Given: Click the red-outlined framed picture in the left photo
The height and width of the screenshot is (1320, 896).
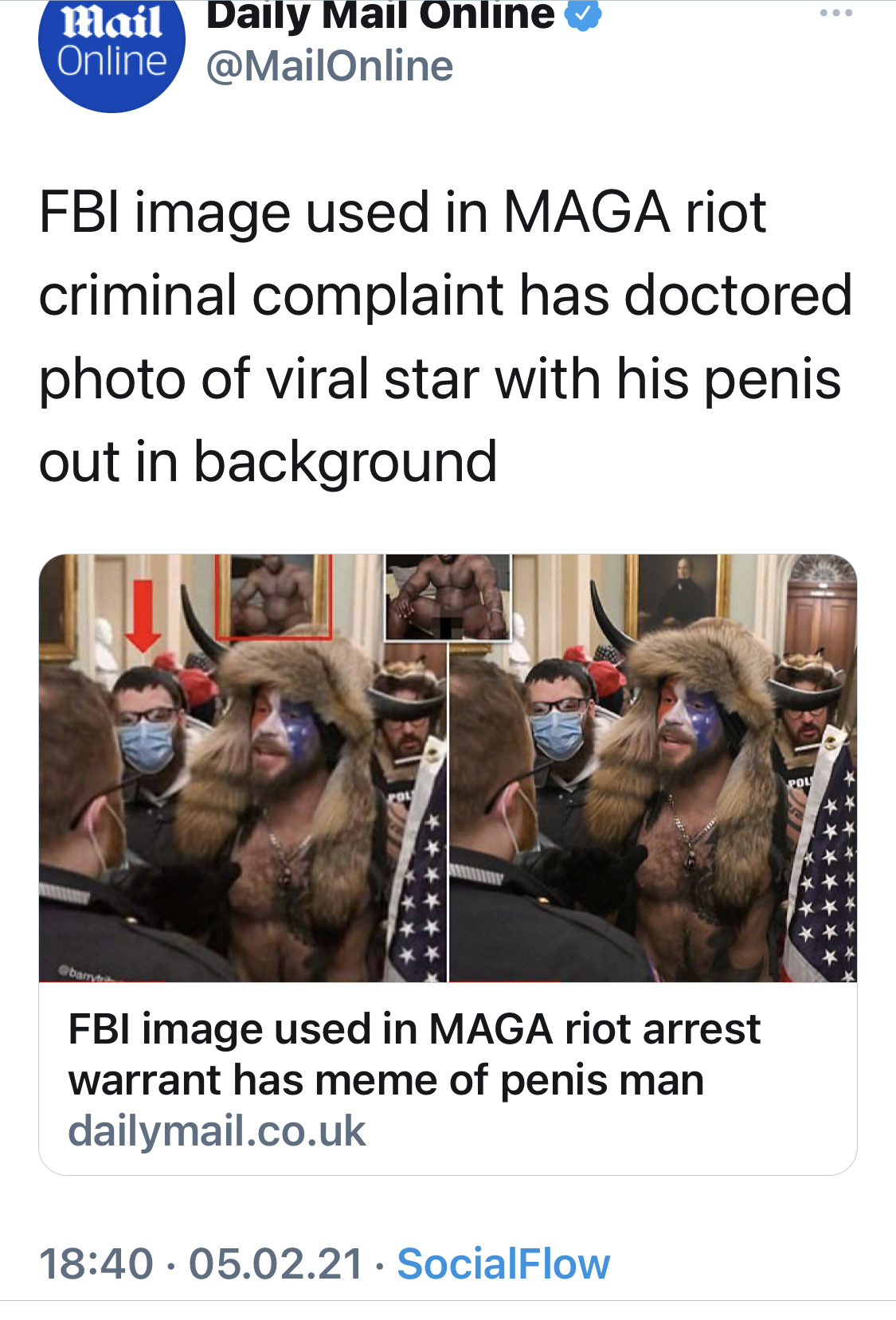Looking at the screenshot, I should point(274,596).
